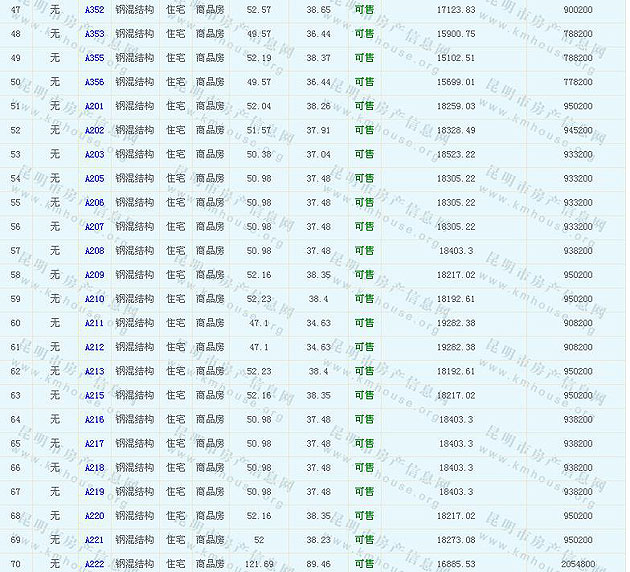Open the A222 room link
This screenshot has width=630, height=572.
94,565
